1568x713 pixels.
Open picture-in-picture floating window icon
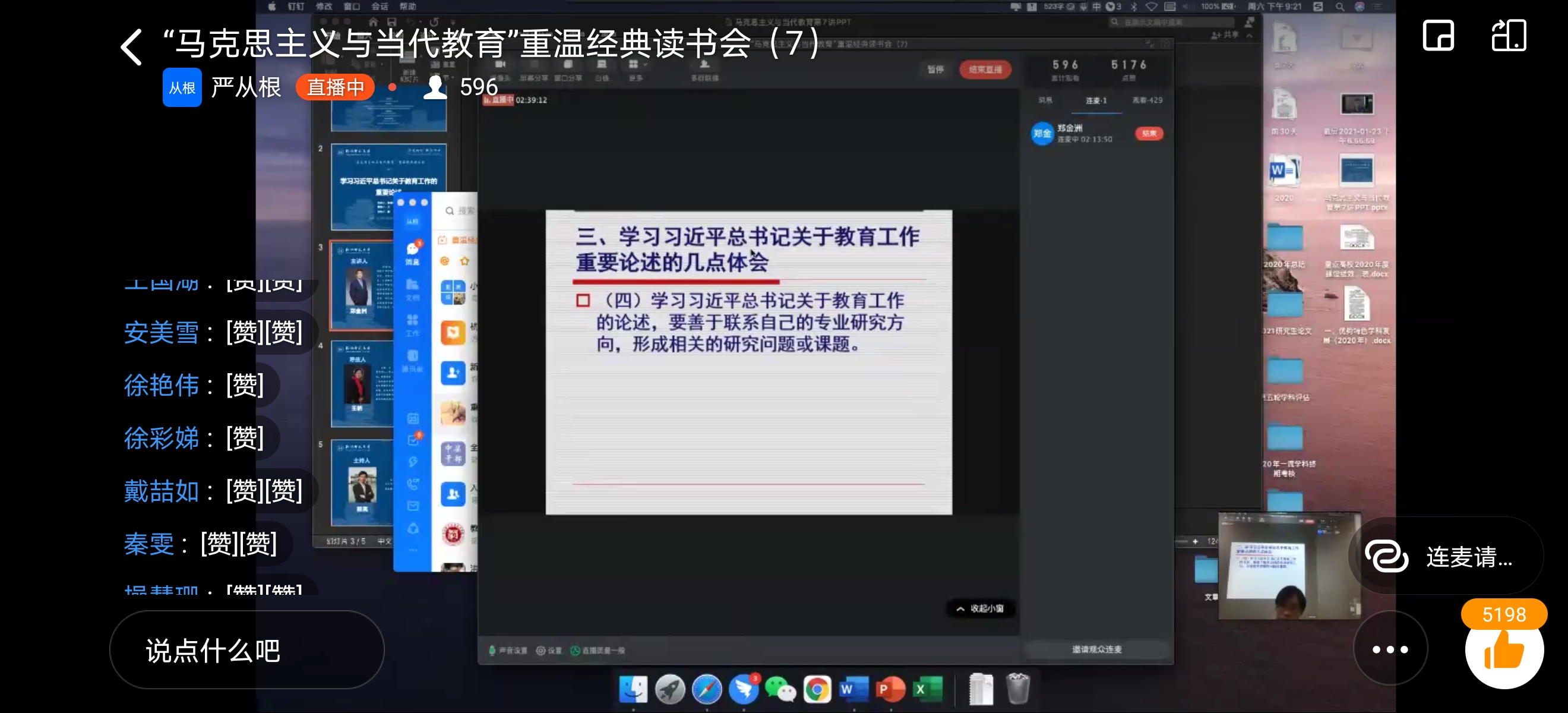1438,36
